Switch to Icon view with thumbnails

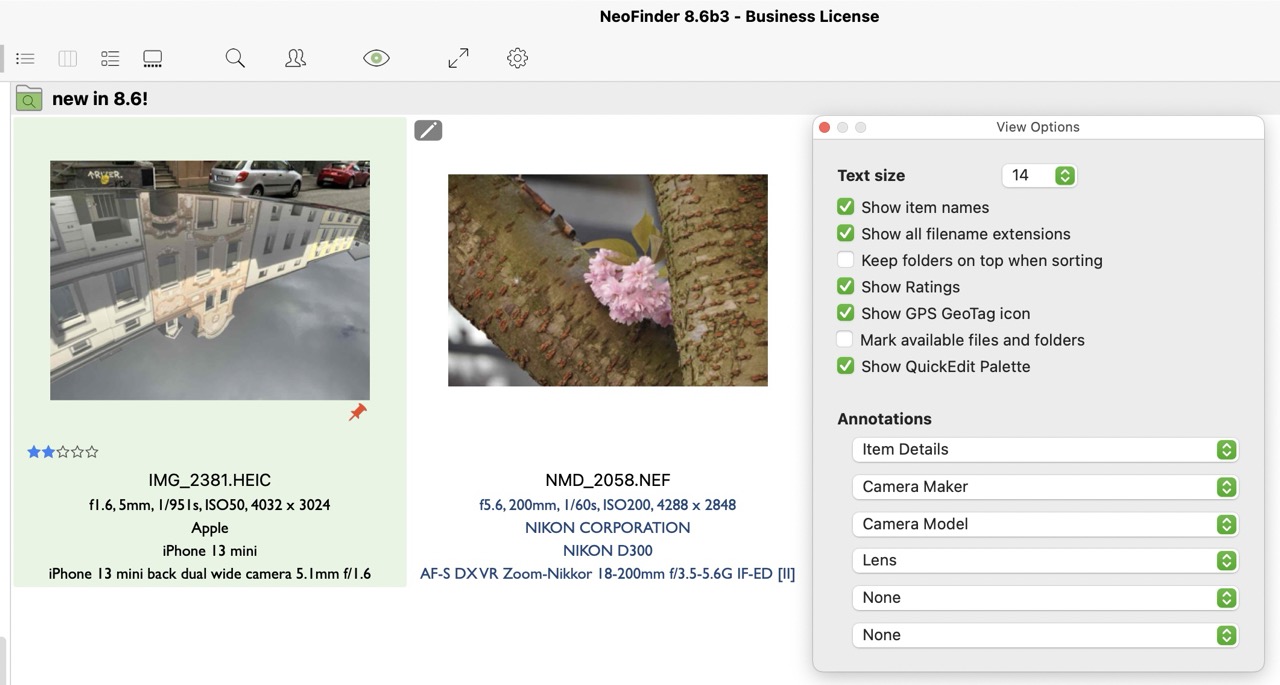point(152,57)
